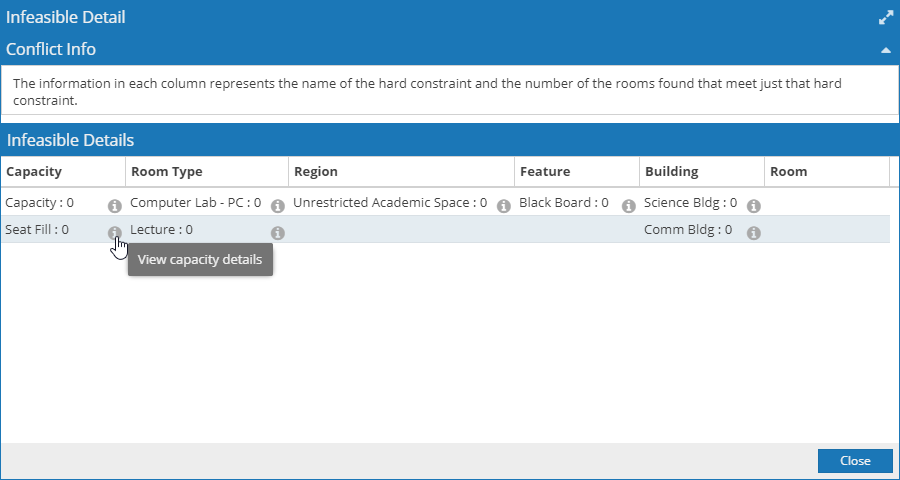The height and width of the screenshot is (480, 900).
Task: Open info icon for Computer Lab - PC
Action: pyautogui.click(x=278, y=206)
